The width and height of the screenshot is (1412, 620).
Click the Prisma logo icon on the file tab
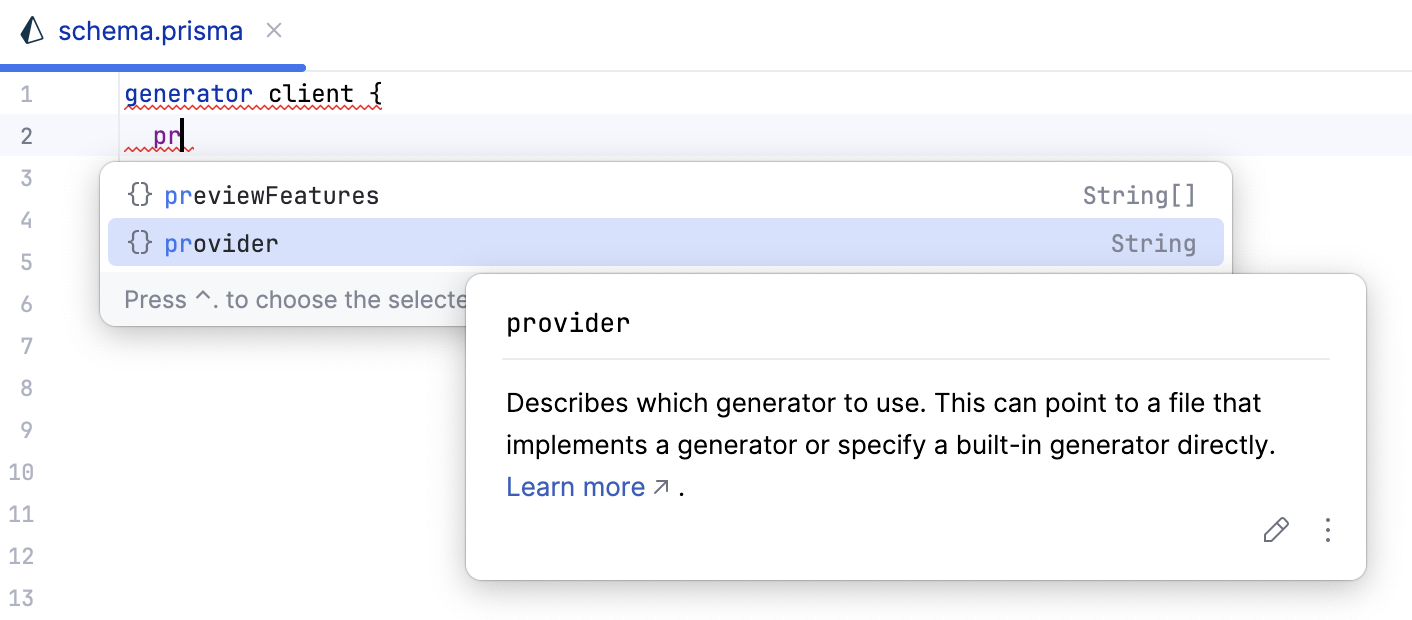pos(30,30)
